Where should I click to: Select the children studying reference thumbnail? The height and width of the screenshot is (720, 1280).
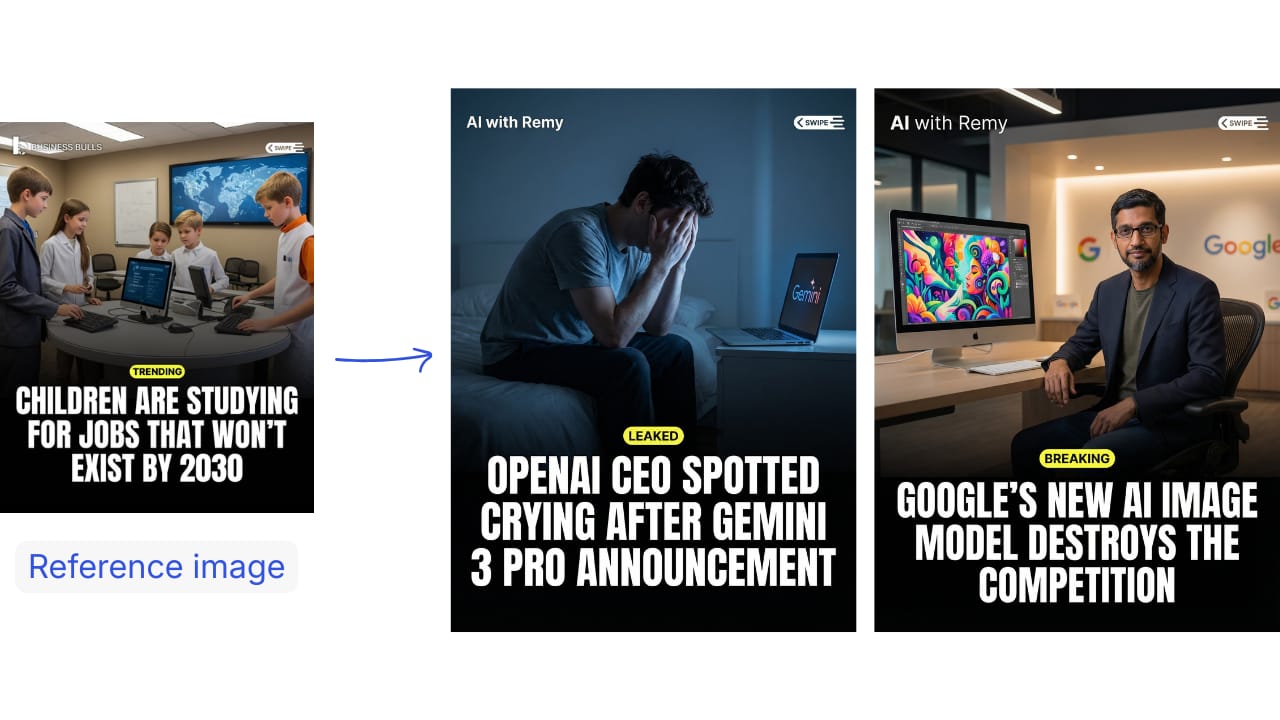tap(157, 317)
